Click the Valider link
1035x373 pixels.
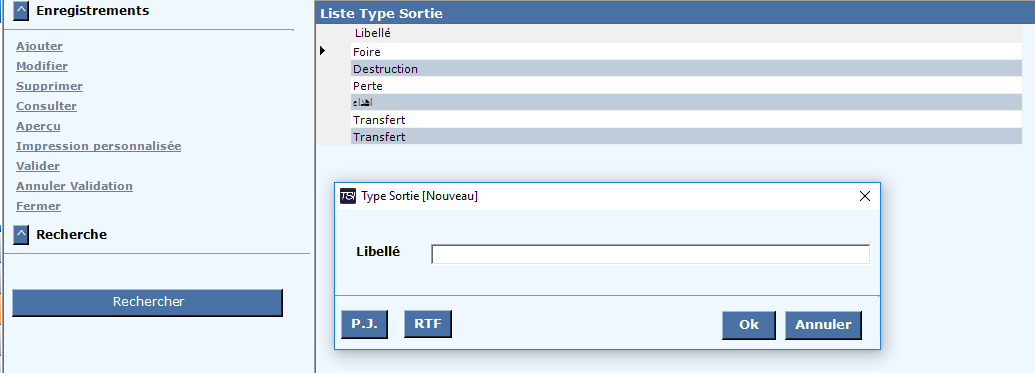38,166
